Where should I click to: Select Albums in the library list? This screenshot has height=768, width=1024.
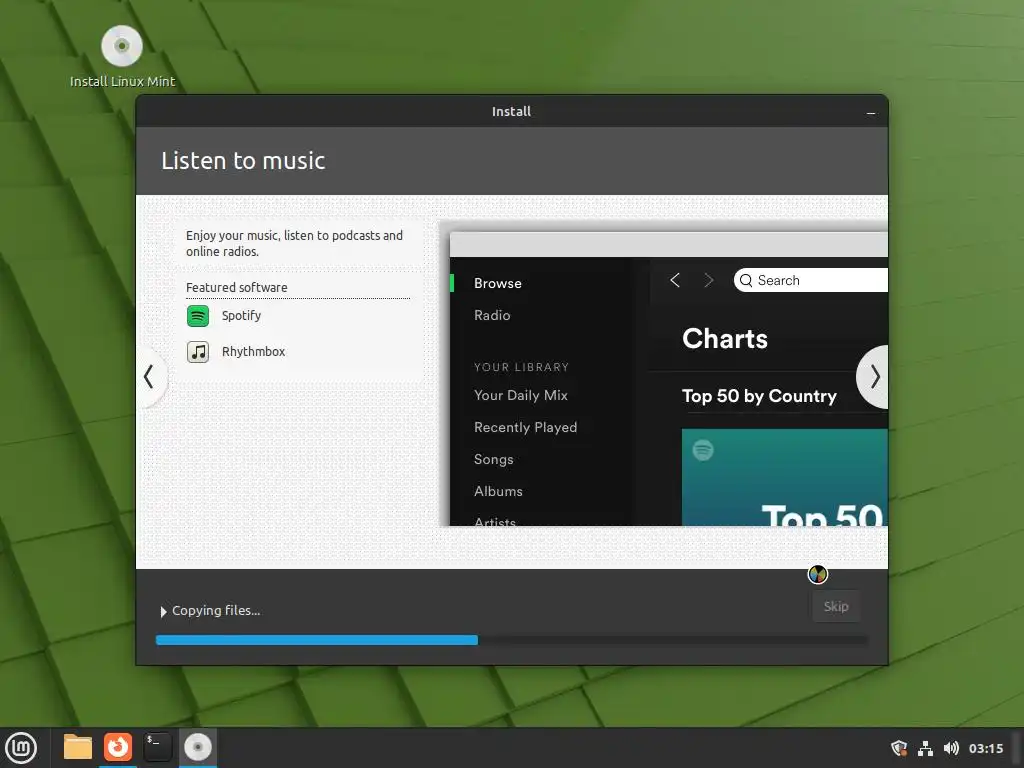tap(498, 492)
